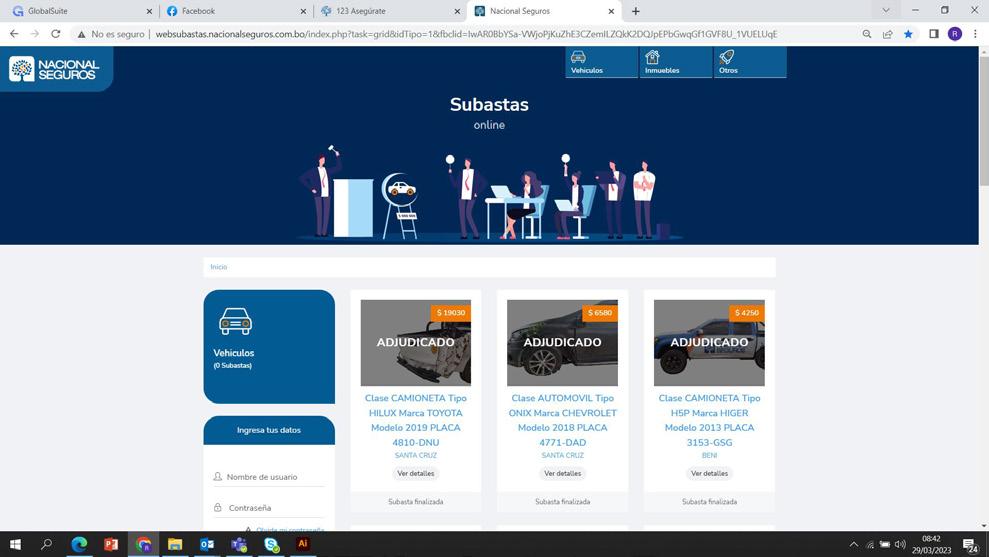The width and height of the screenshot is (989, 557).
Task: Open the Inmuebles category in top navigation
Action: tap(676, 62)
